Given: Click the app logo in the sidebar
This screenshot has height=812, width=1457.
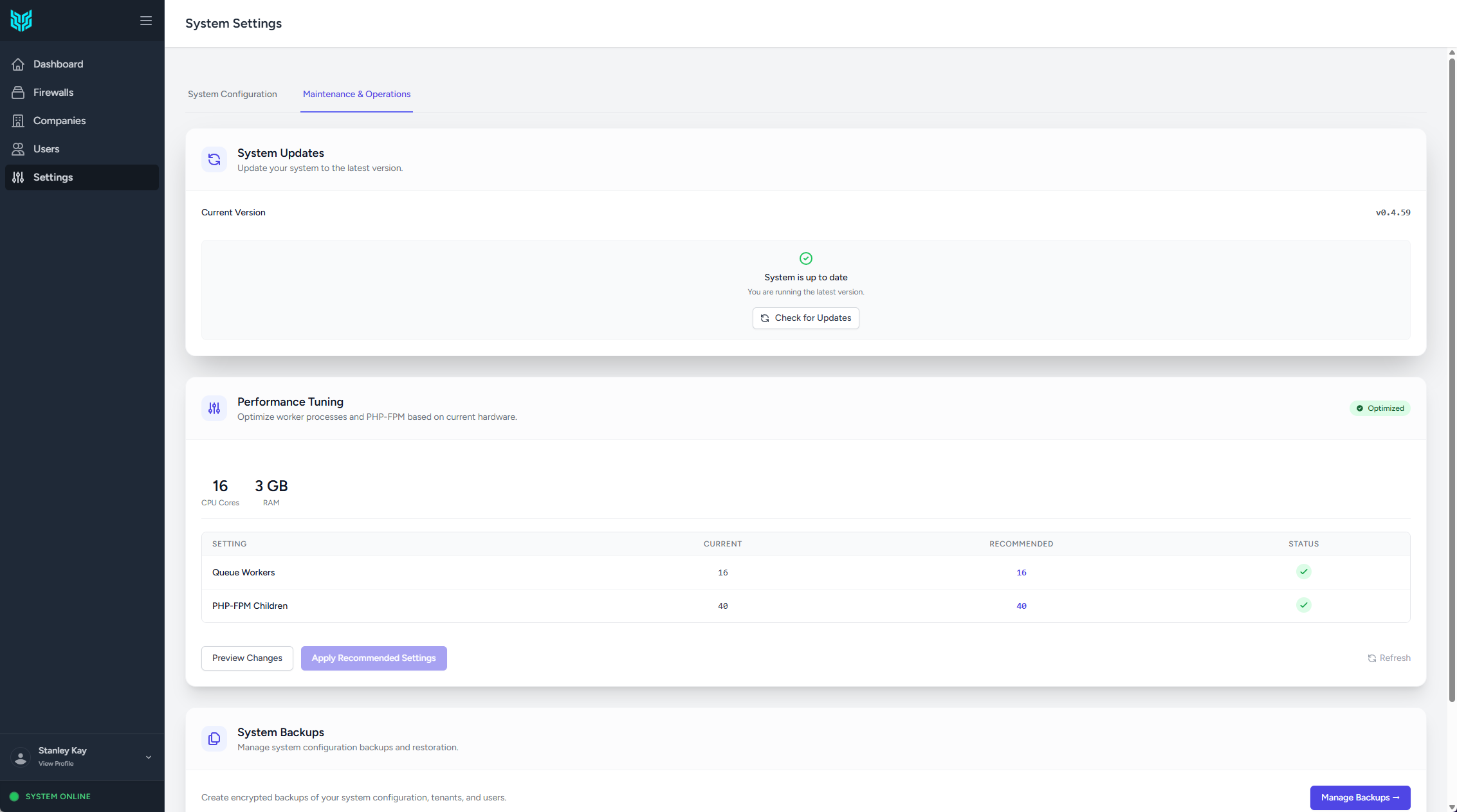Looking at the screenshot, I should 21,21.
